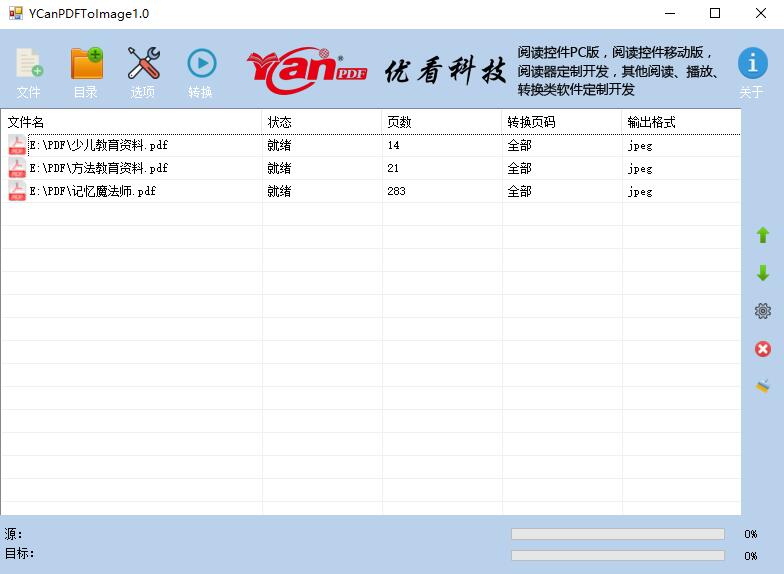
Task: Move selected file up with green arrow
Action: [763, 236]
